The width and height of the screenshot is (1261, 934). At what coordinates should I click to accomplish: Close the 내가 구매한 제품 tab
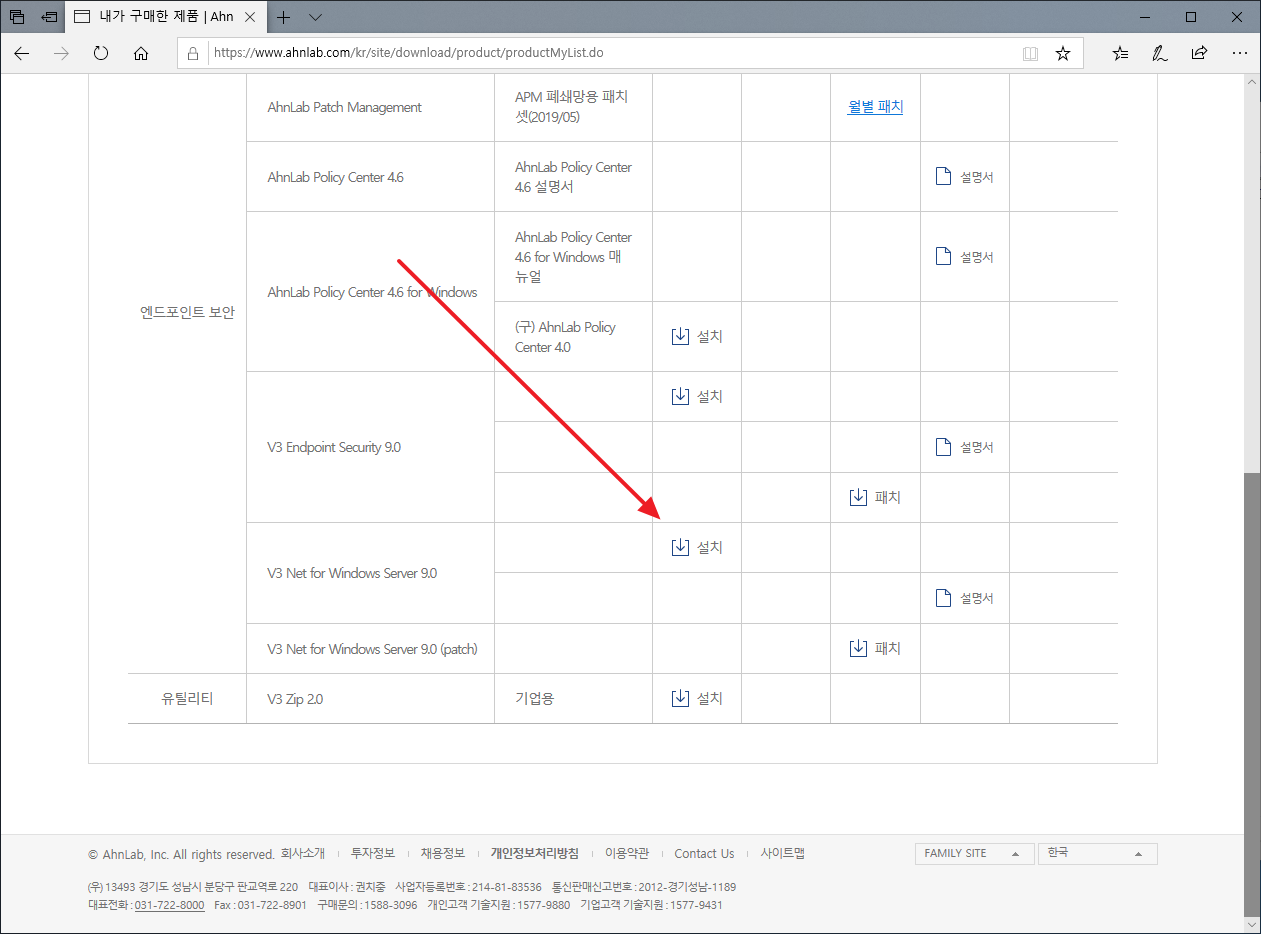coord(251,17)
